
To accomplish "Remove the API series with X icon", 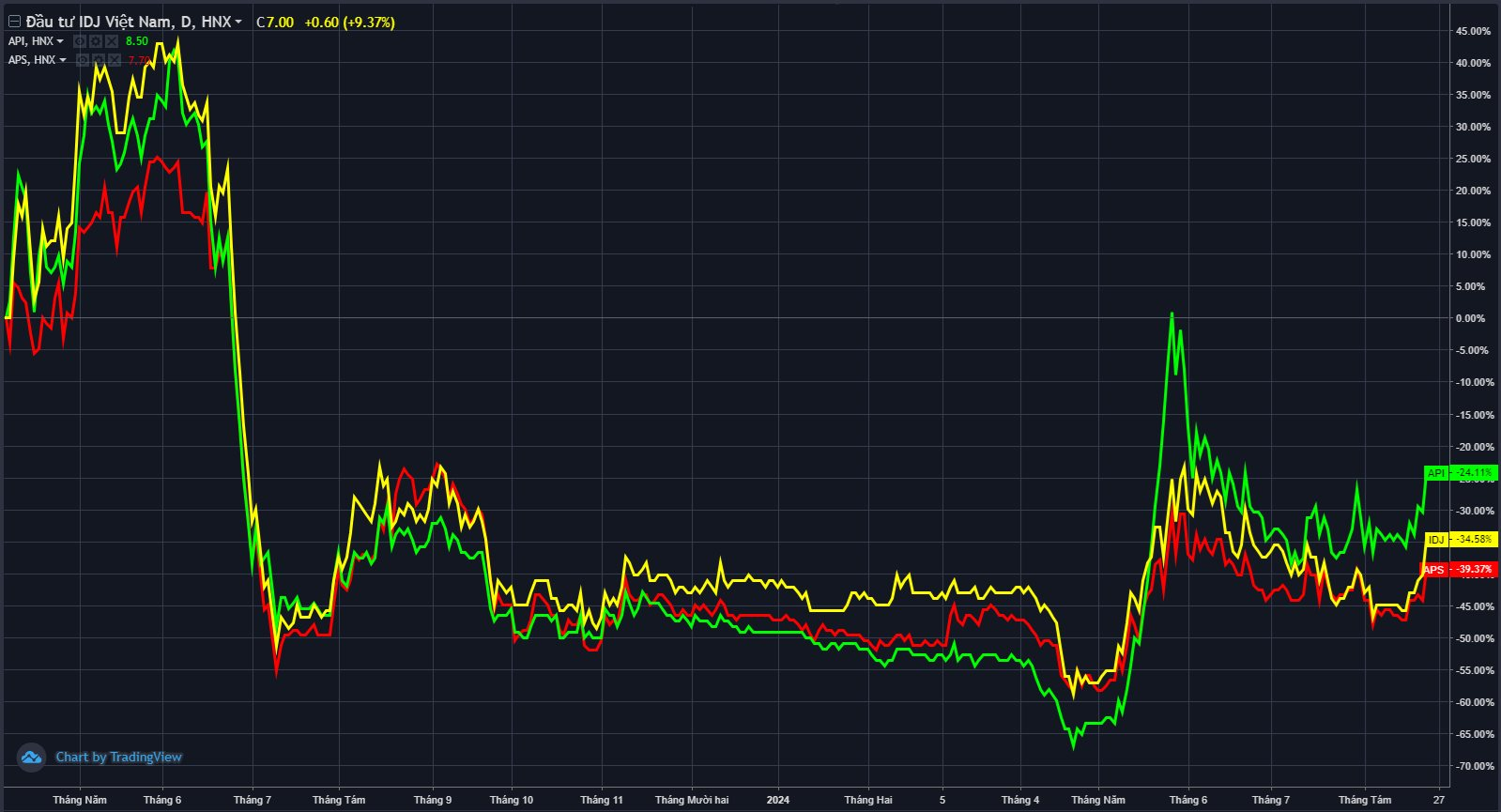I will (112, 41).
